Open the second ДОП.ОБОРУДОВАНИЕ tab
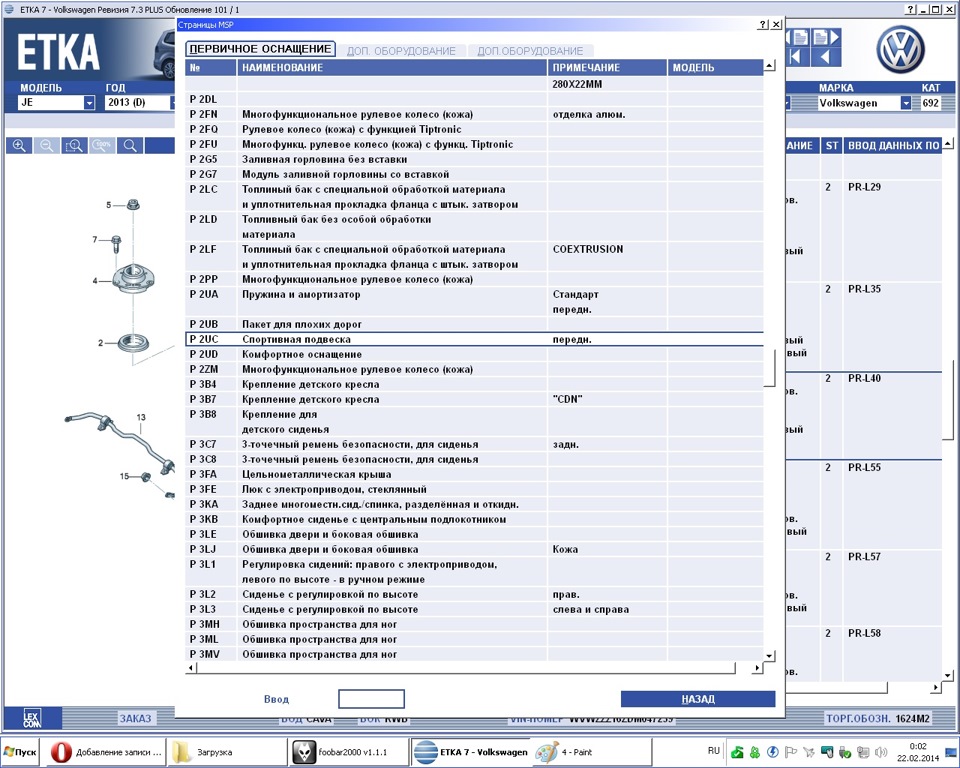Screen dimensions: 960x768 coord(530,51)
